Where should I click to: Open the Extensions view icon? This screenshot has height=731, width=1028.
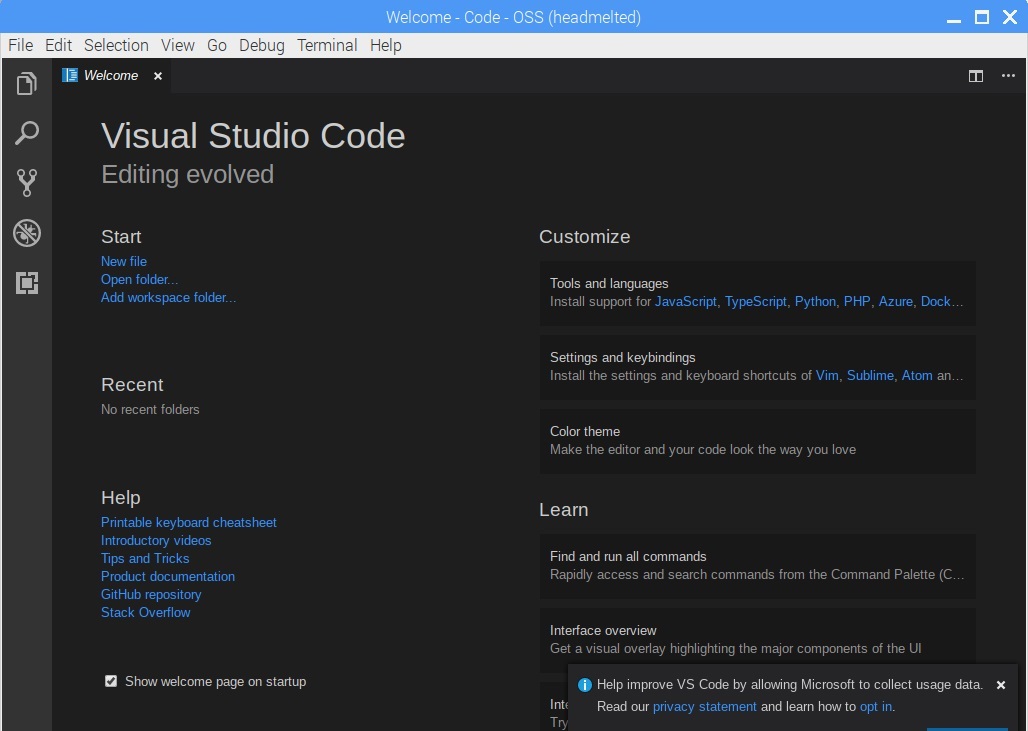tap(27, 284)
